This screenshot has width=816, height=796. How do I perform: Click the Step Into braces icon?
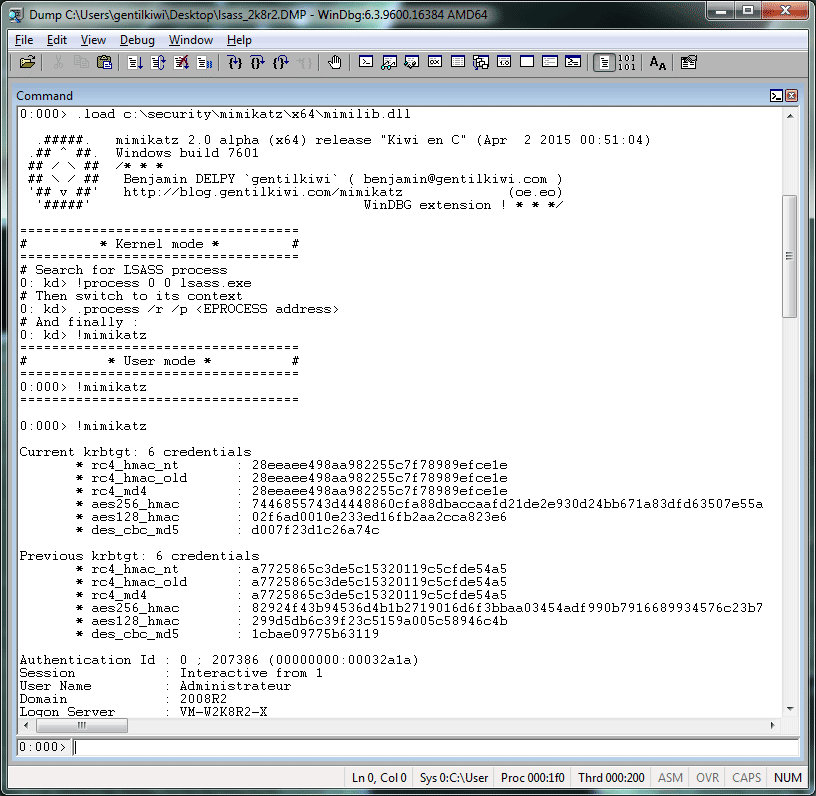[235, 62]
